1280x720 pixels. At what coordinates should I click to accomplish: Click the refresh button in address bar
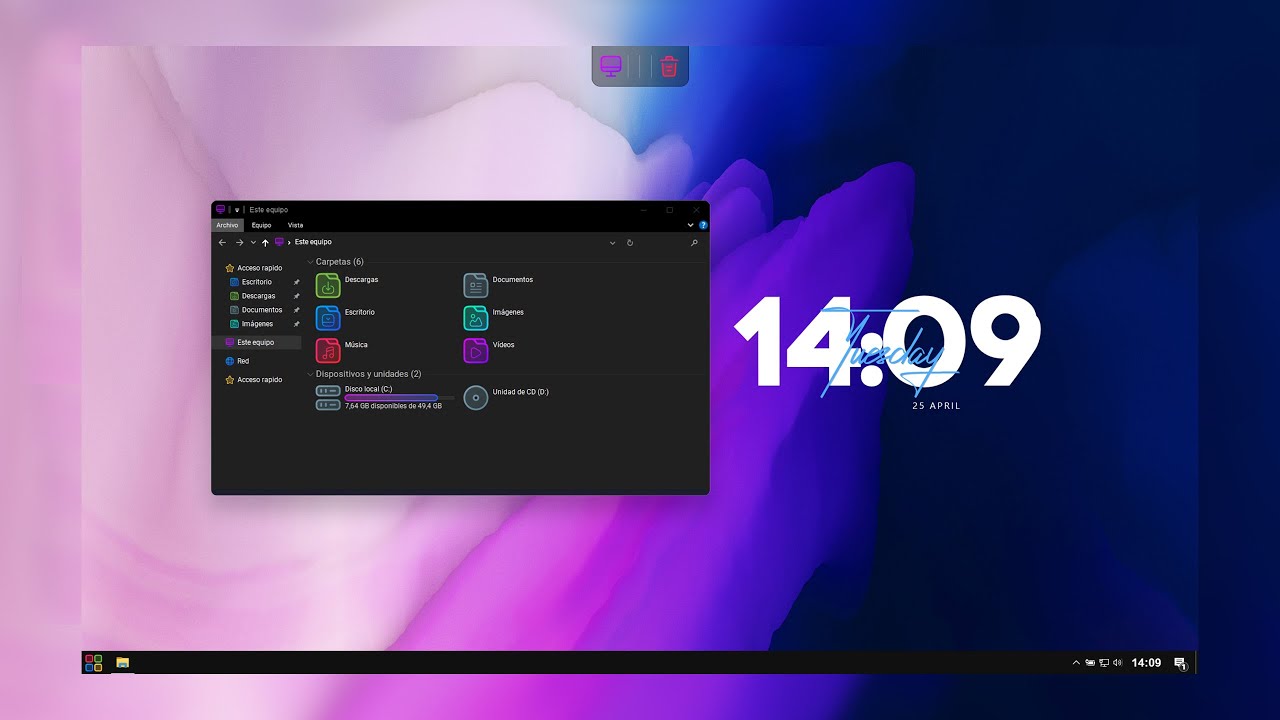pyautogui.click(x=630, y=243)
